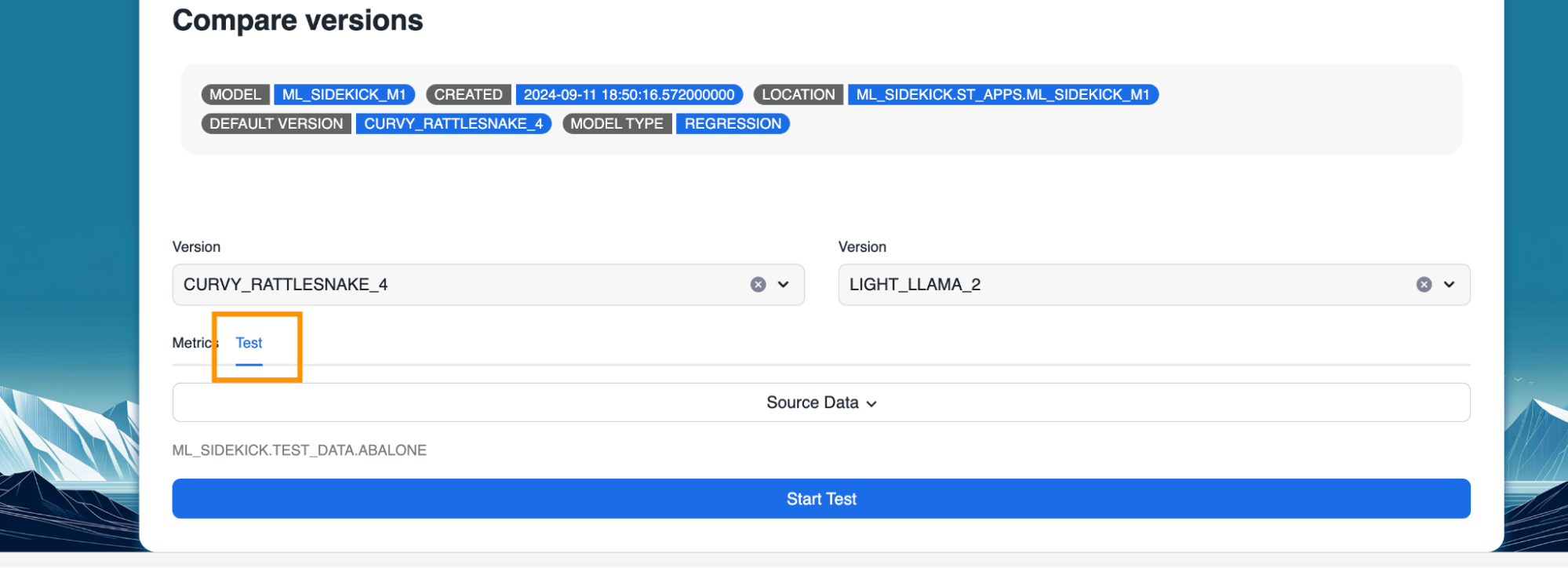Click the Compare versions heading
The image size is (1568, 568).
[x=297, y=20]
